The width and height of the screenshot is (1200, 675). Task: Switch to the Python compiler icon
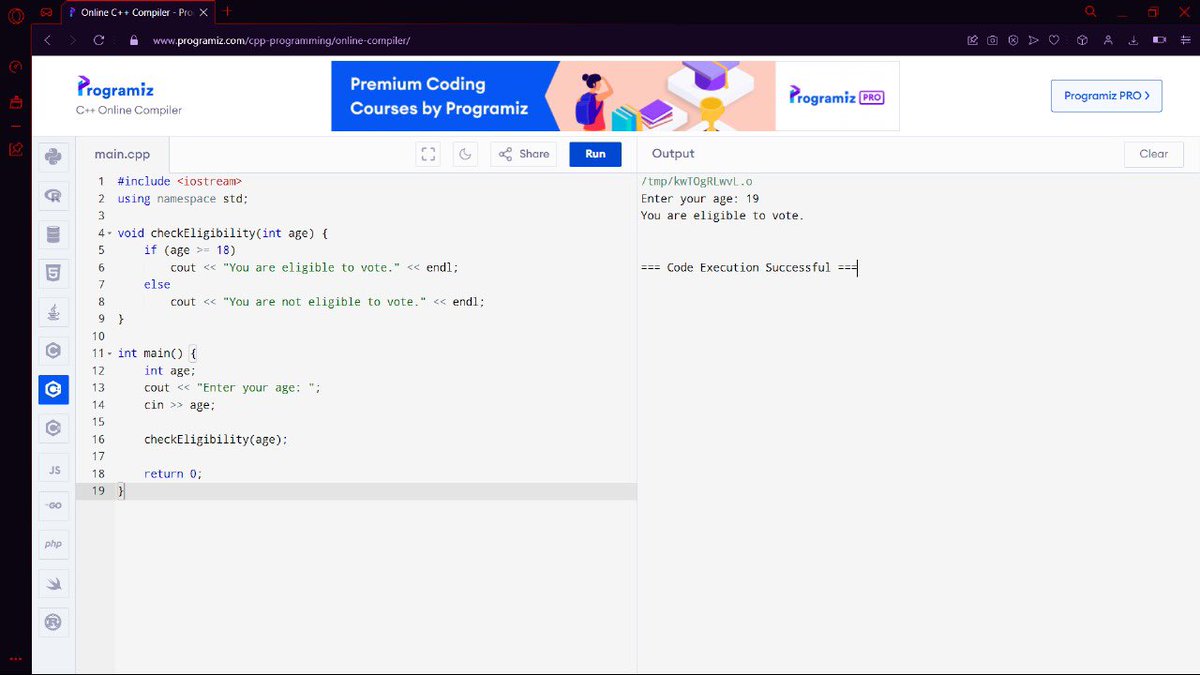pyautogui.click(x=53, y=156)
